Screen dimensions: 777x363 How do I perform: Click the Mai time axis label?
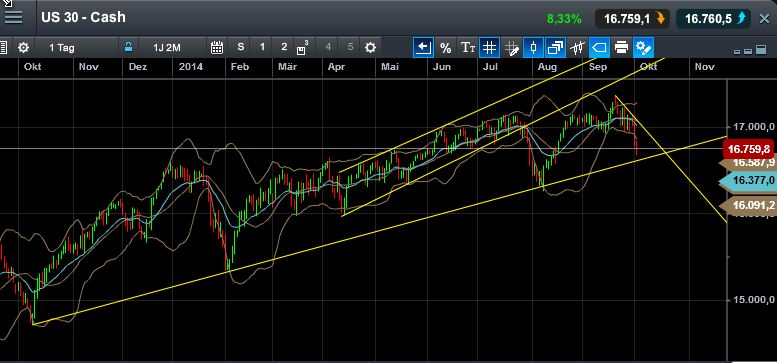pyautogui.click(x=389, y=67)
